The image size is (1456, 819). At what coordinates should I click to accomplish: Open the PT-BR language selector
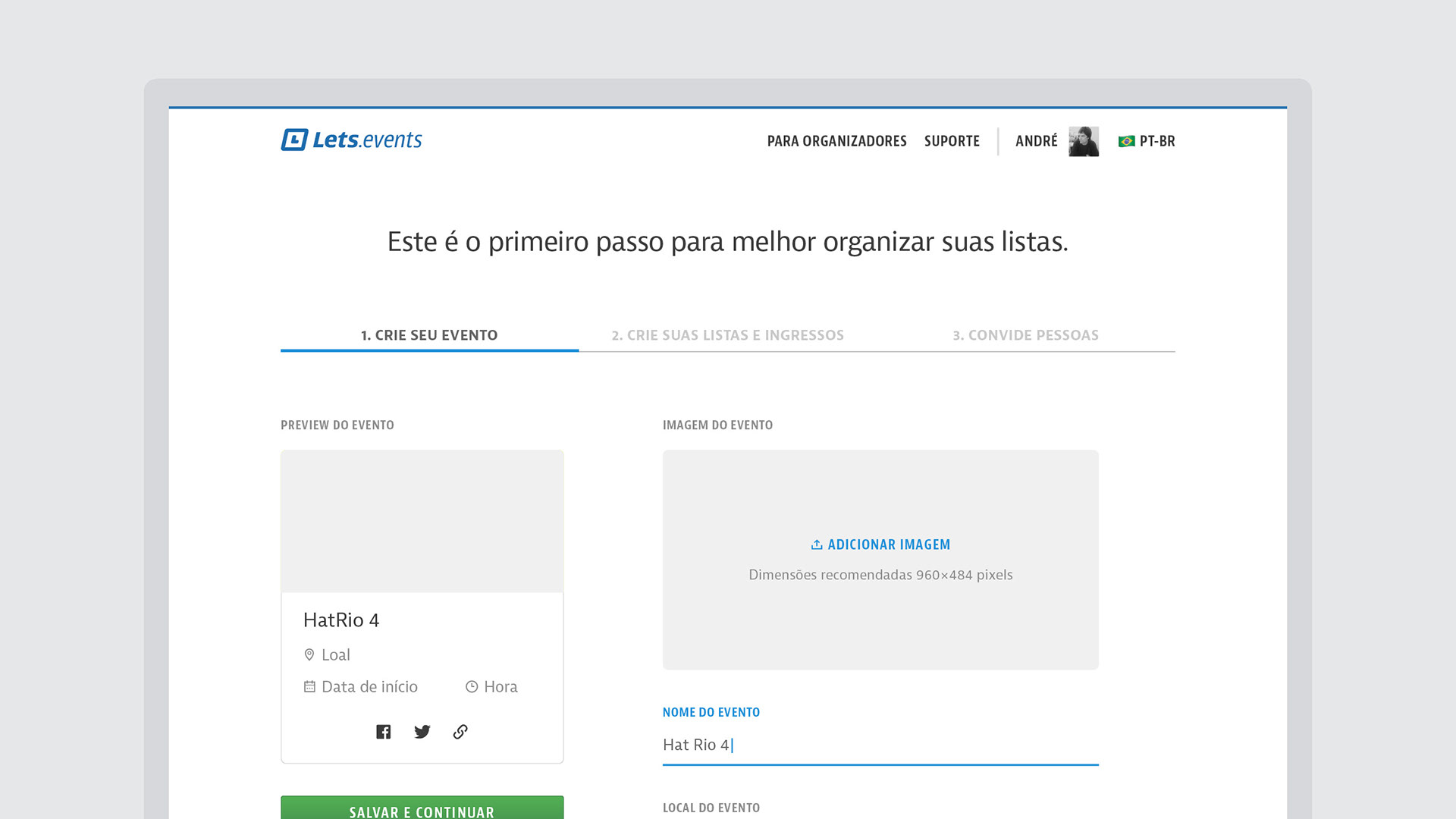point(1157,141)
